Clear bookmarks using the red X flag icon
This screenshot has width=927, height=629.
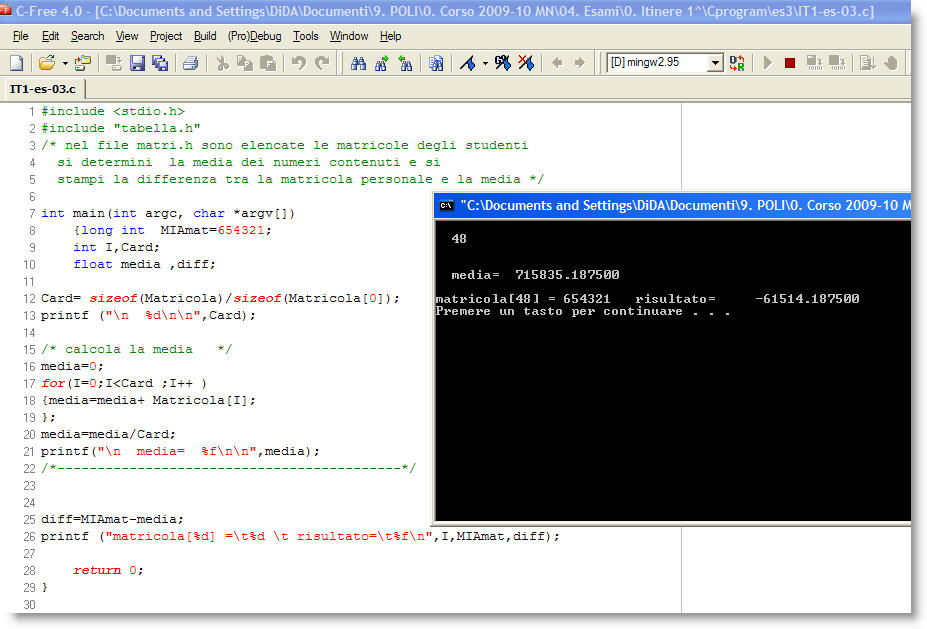[526, 63]
